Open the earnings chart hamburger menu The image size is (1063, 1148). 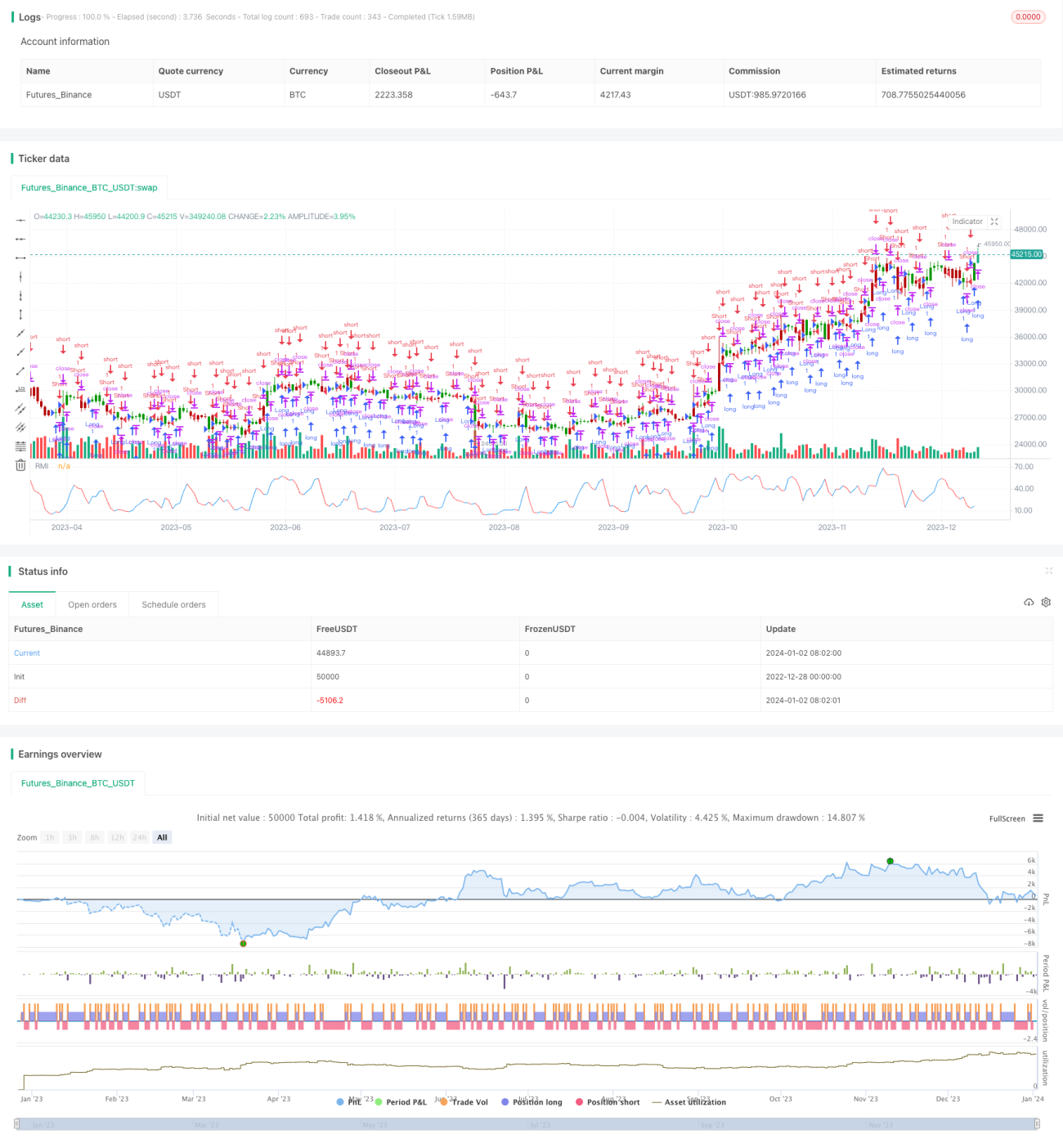click(1038, 818)
